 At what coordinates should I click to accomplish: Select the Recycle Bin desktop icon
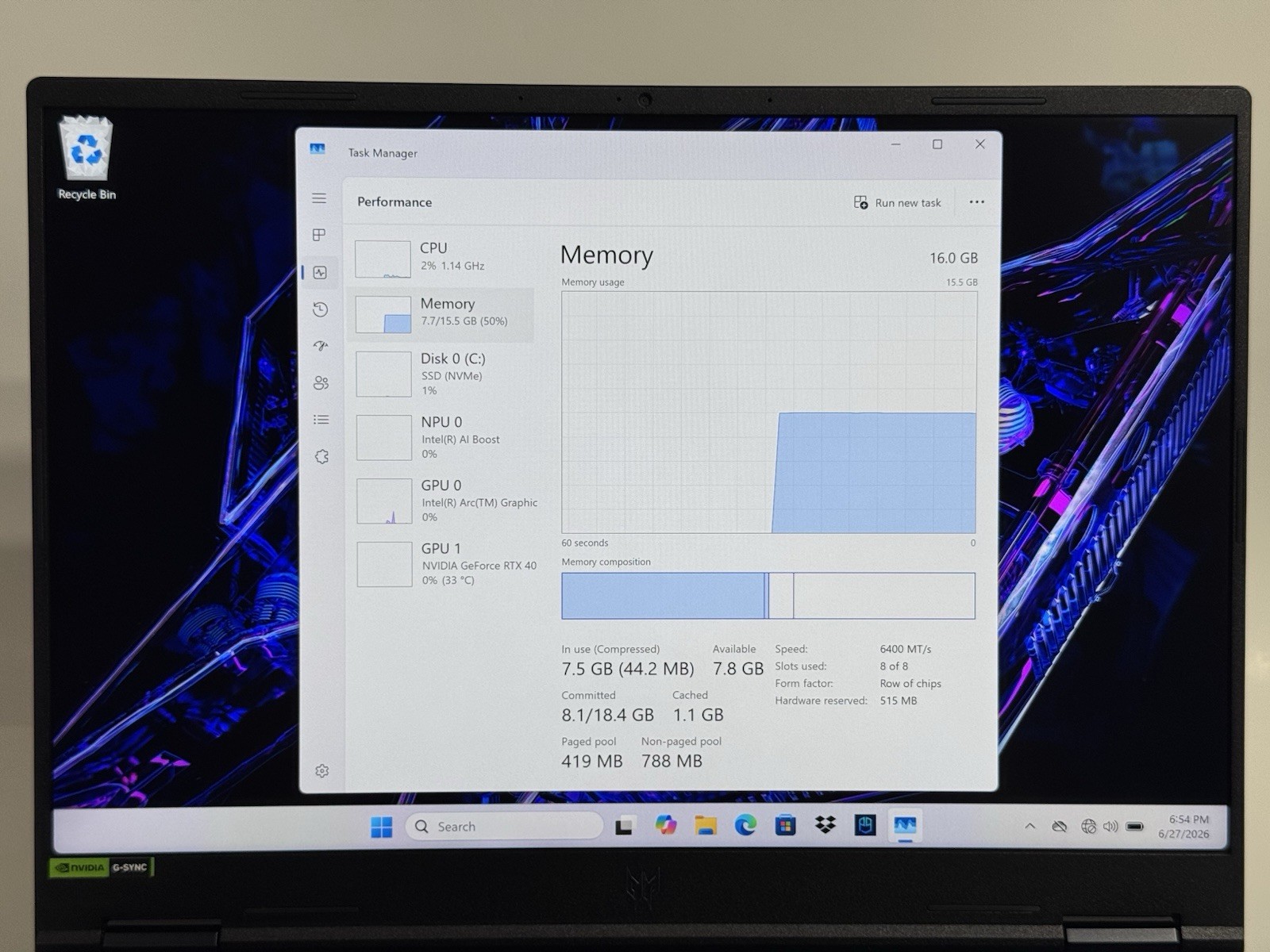(x=87, y=159)
